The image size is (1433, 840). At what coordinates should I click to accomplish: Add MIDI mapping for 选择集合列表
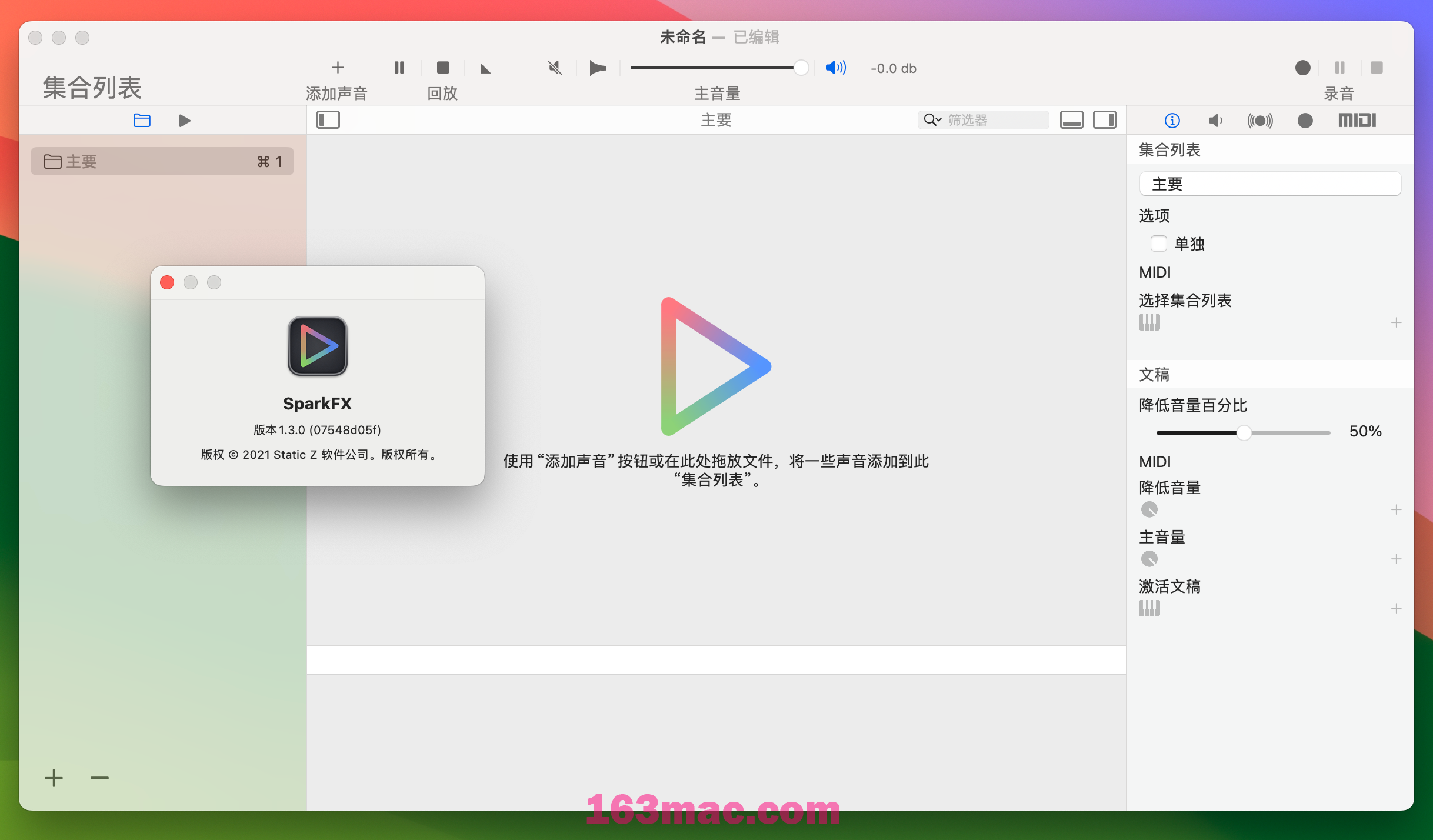(x=1396, y=322)
